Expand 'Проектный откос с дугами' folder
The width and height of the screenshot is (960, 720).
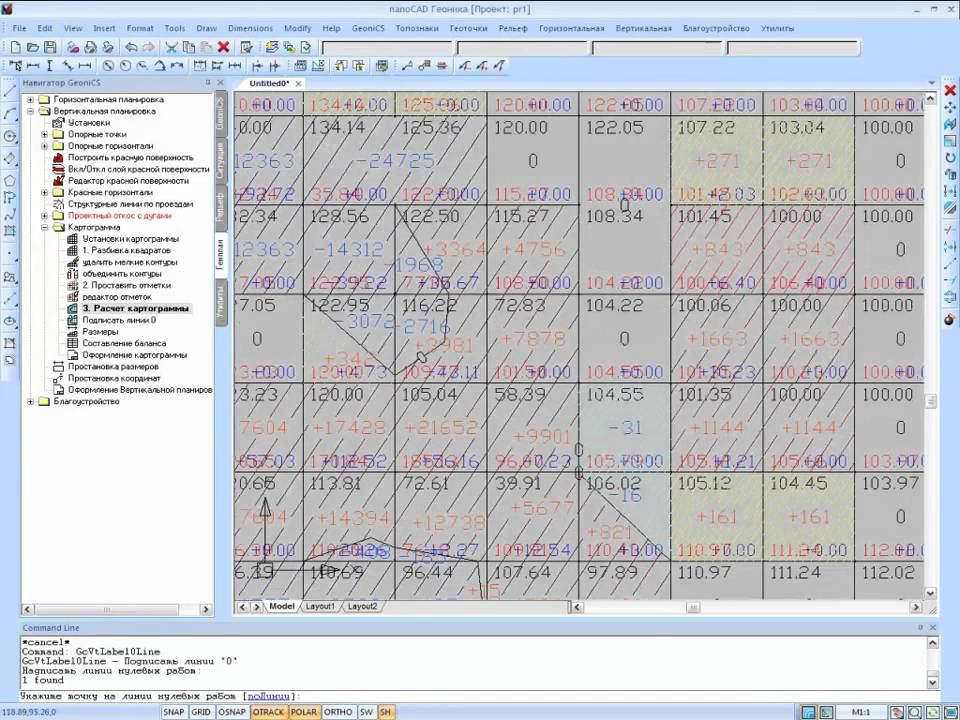coord(45,216)
